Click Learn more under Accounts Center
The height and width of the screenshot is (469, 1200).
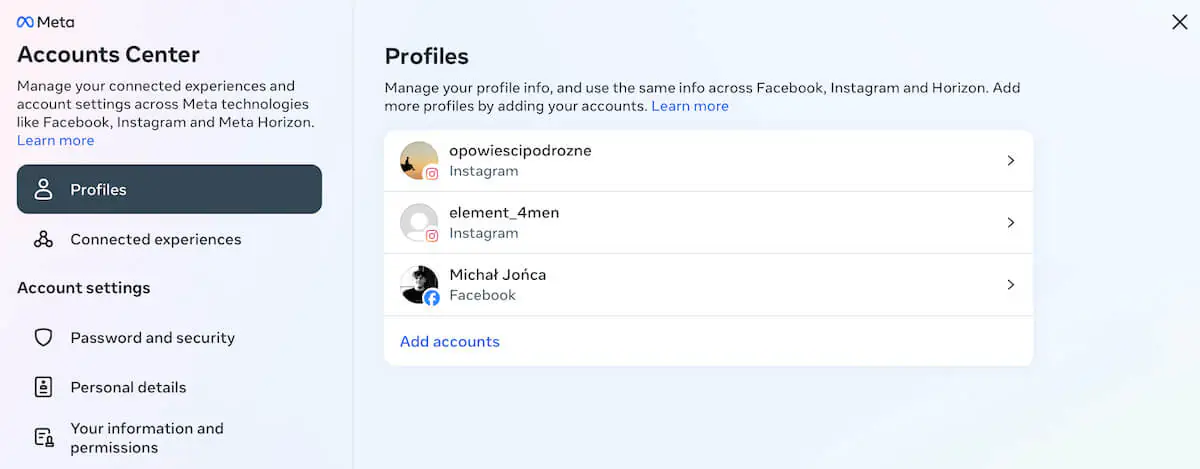click(56, 141)
